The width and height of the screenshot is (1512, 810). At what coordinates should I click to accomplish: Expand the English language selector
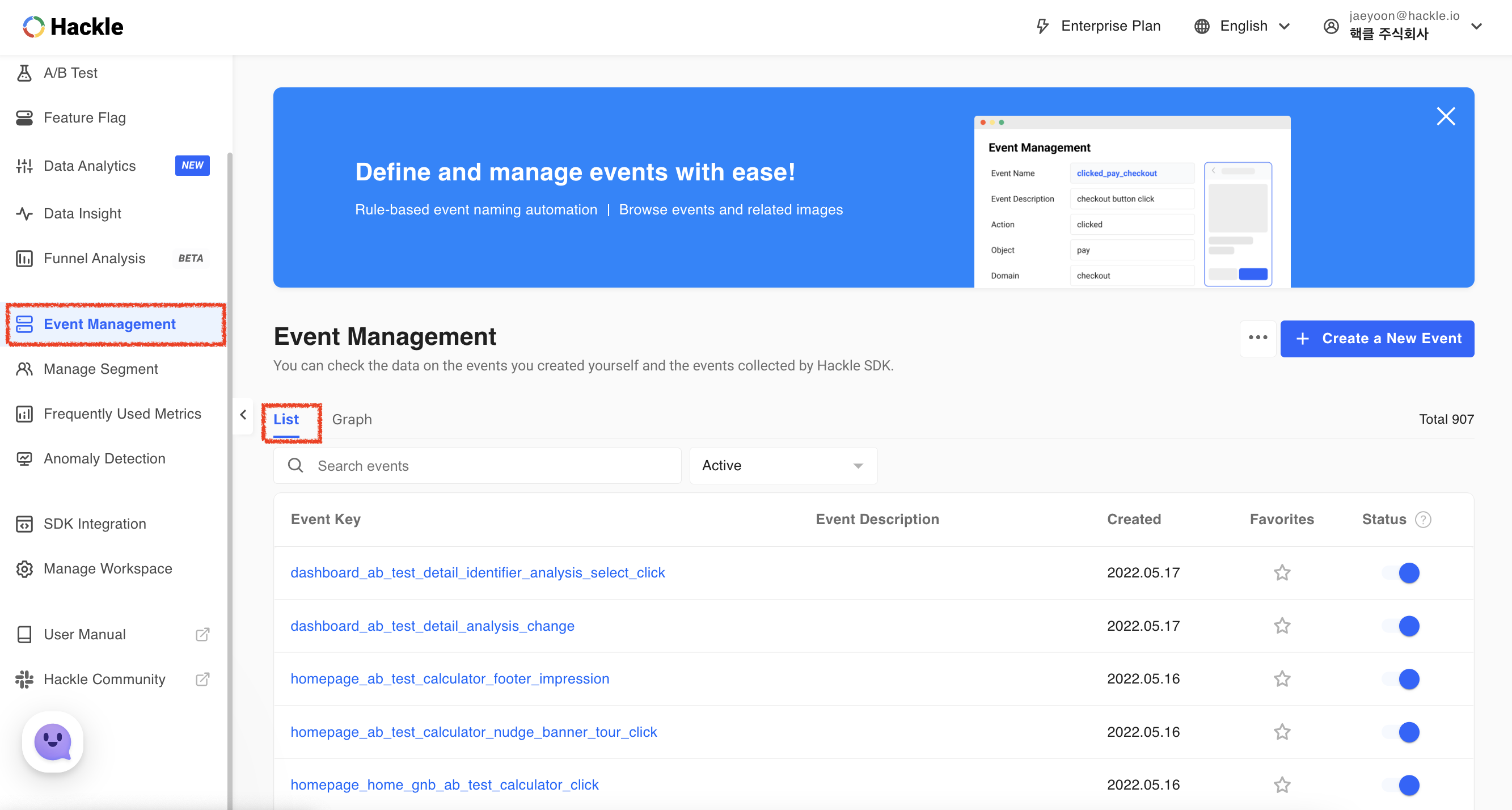1243,26
